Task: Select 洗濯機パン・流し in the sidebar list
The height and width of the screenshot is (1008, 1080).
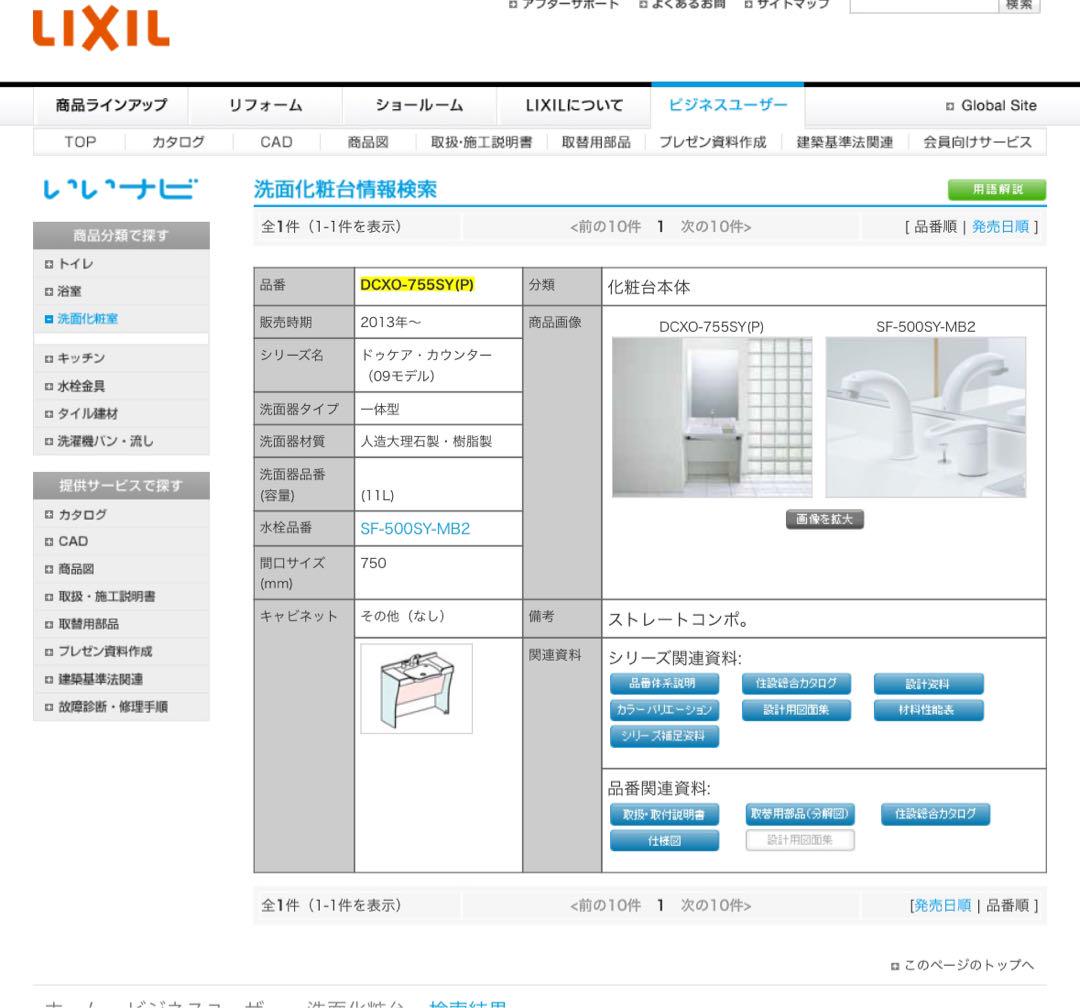Action: click(121, 441)
